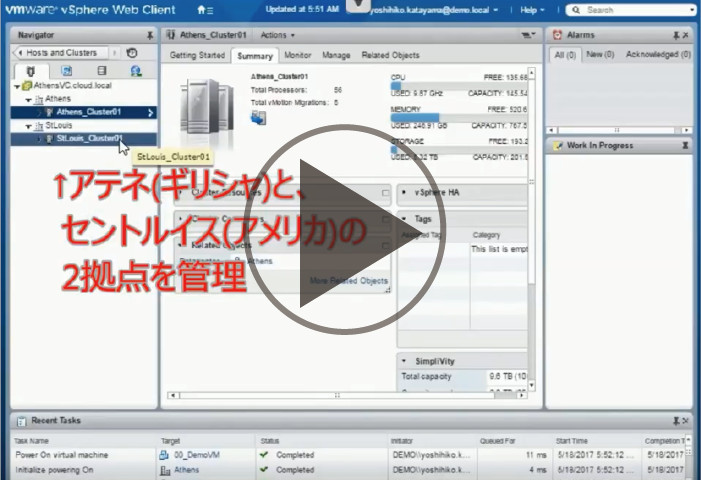Open the 00_DemoVM target link
The image size is (701, 480).
pyautogui.click(x=196, y=455)
